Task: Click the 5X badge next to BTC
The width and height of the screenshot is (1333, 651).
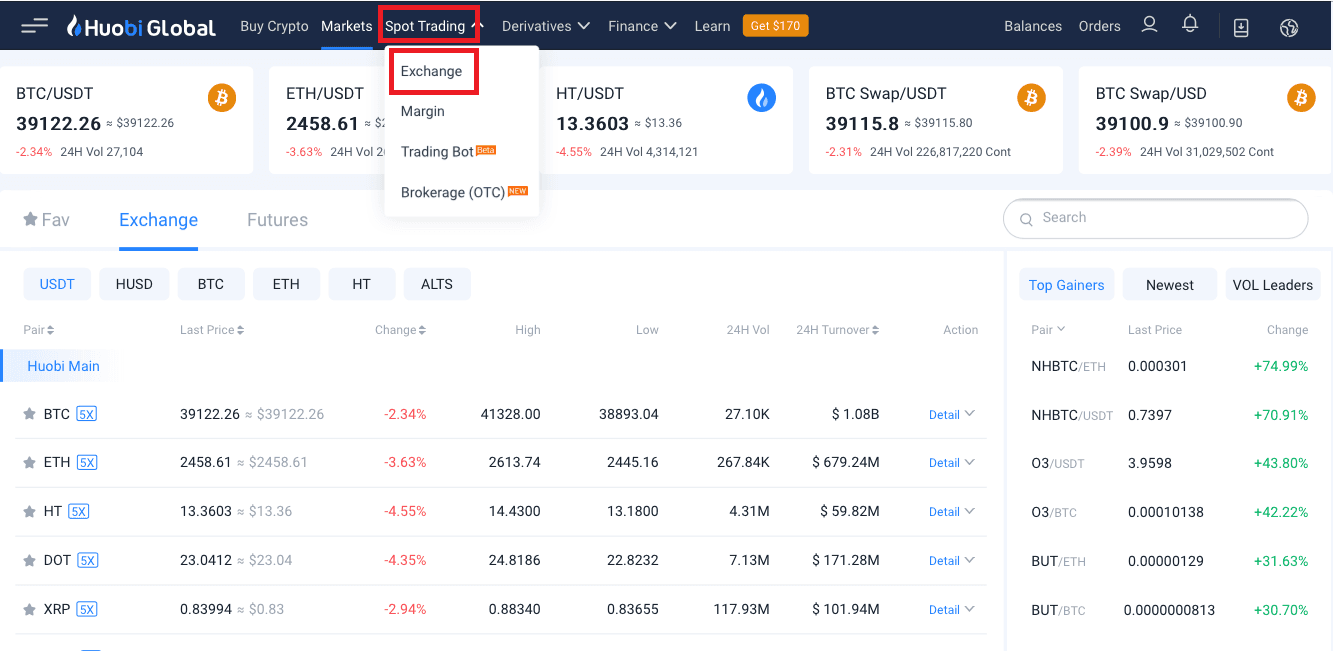Action: 86,414
